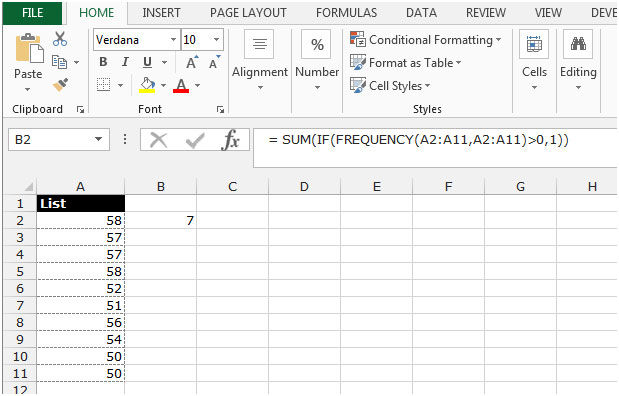Apply yellow fill color bucket

pos(147,84)
